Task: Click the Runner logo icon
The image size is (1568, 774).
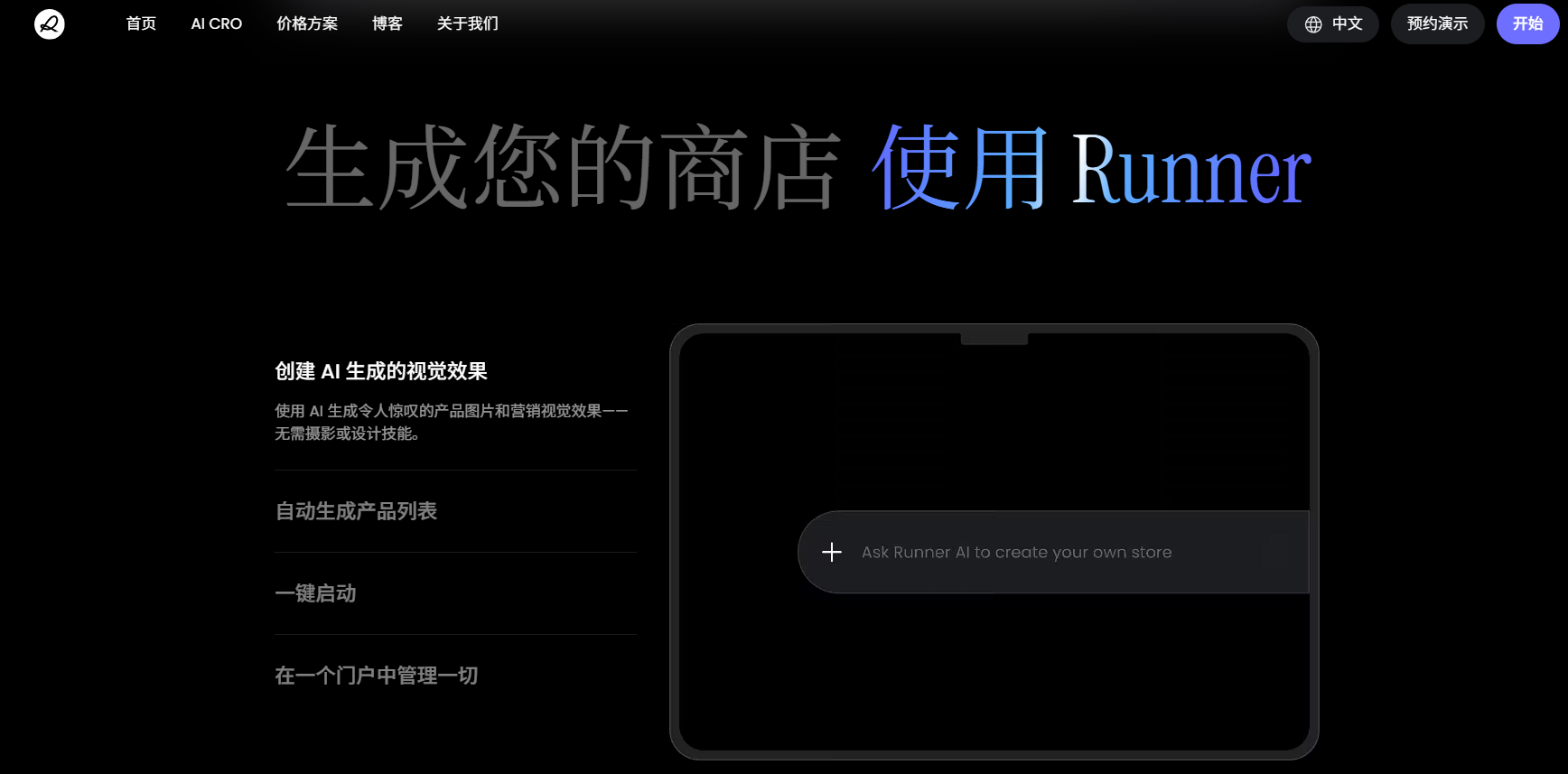Action: pos(50,24)
